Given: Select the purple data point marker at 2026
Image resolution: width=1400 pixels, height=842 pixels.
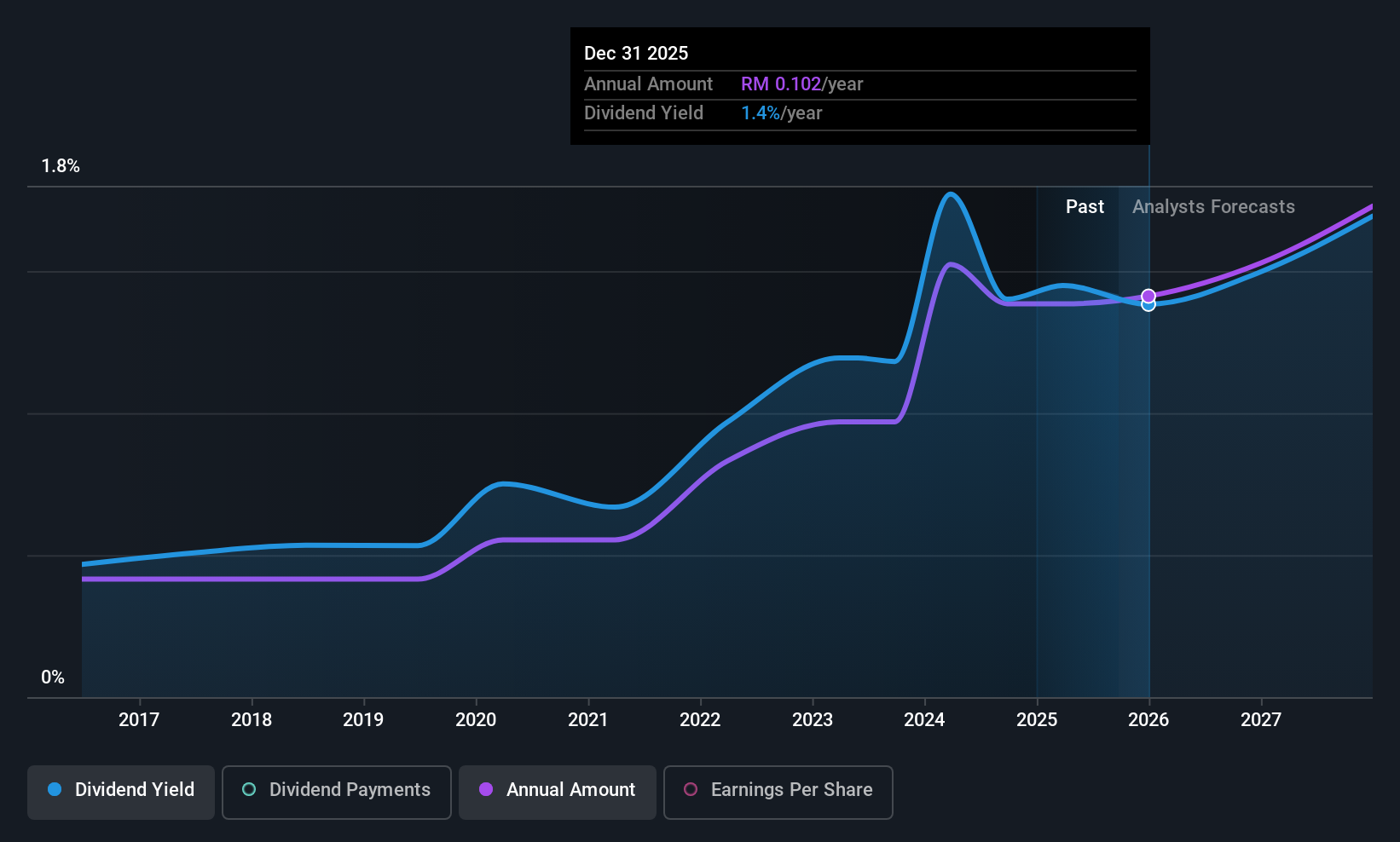Looking at the screenshot, I should pyautogui.click(x=1148, y=296).
